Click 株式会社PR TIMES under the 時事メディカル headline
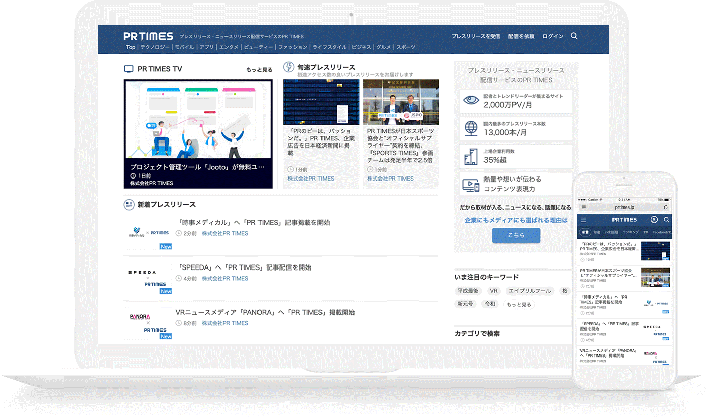 pyautogui.click(x=225, y=234)
